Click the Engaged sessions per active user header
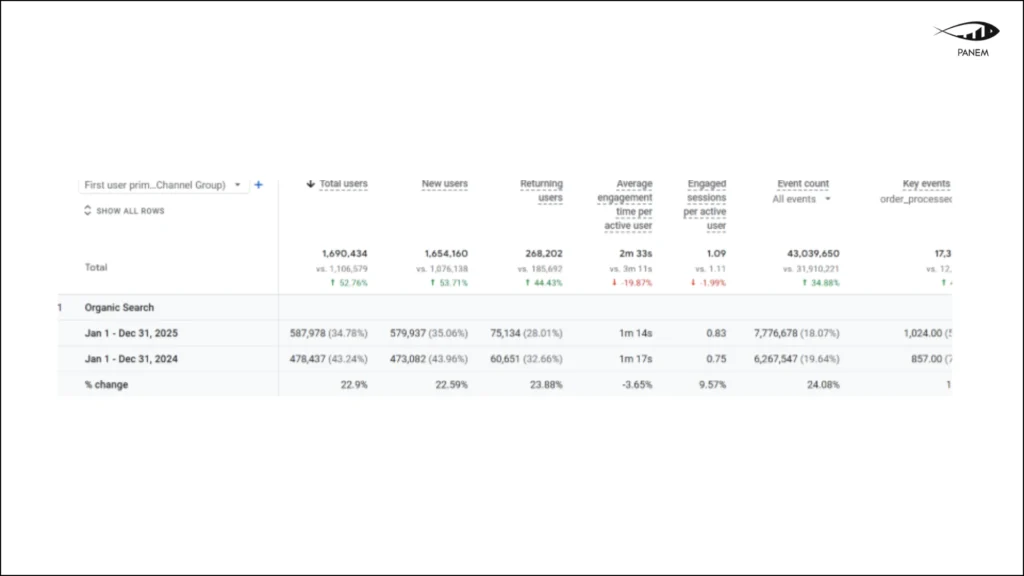 pyautogui.click(x=705, y=204)
